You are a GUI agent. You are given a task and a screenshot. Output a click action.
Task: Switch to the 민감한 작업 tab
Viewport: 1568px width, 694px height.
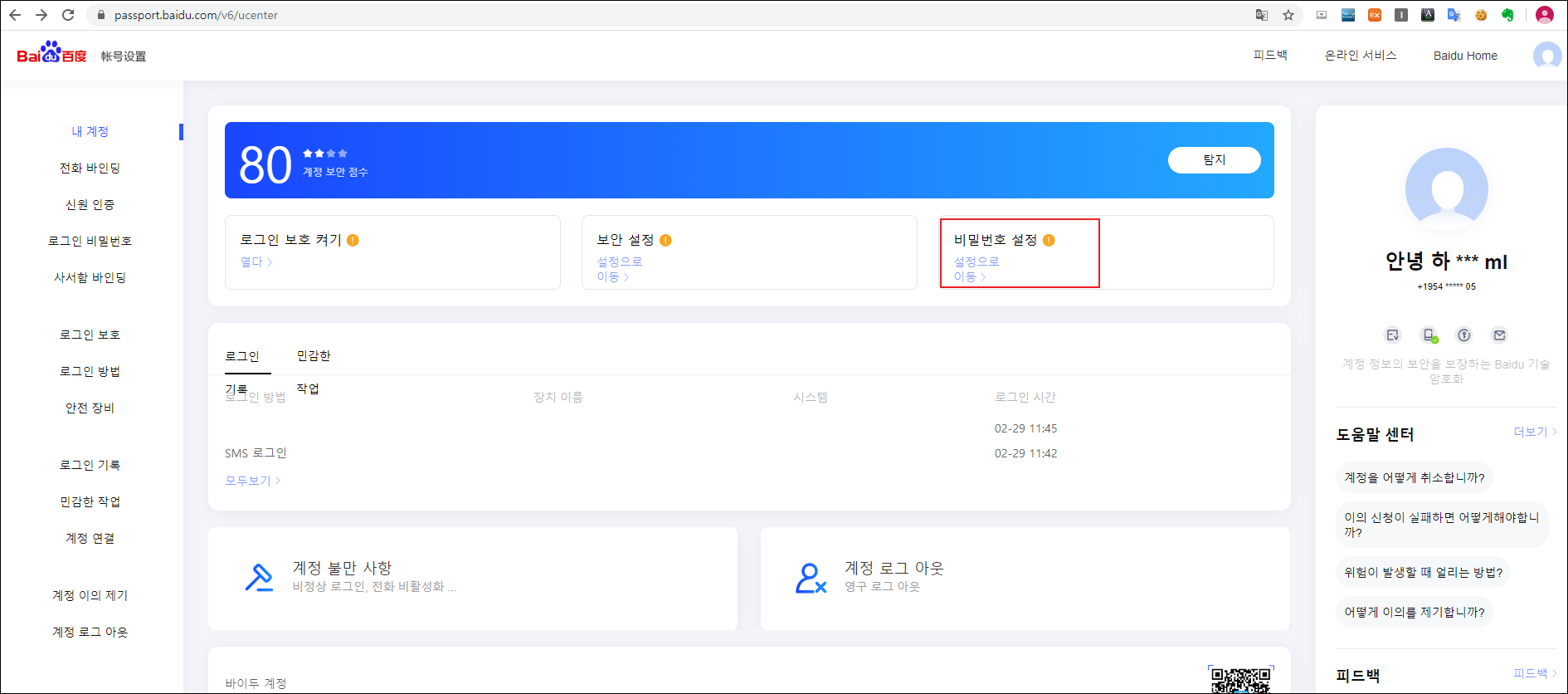314,355
